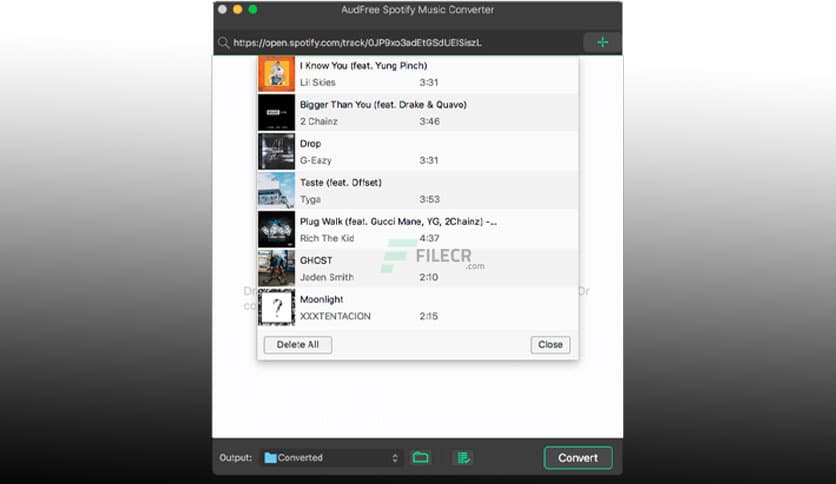This screenshot has height=484, width=836.
Task: Open the output folder icon
Action: (421, 457)
